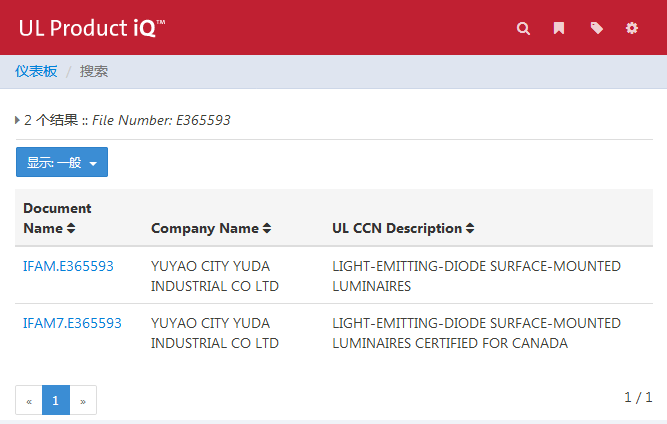Open document IFAM7.E365593 link
The height and width of the screenshot is (424, 667).
tap(72, 323)
